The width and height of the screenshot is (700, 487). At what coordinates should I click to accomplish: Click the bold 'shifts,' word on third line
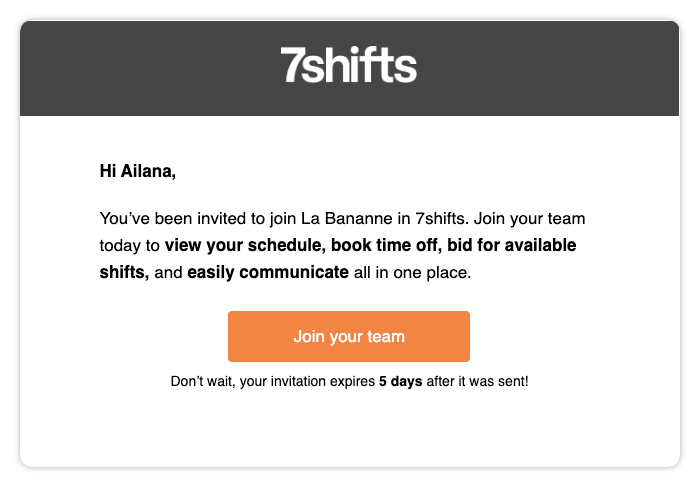124,271
